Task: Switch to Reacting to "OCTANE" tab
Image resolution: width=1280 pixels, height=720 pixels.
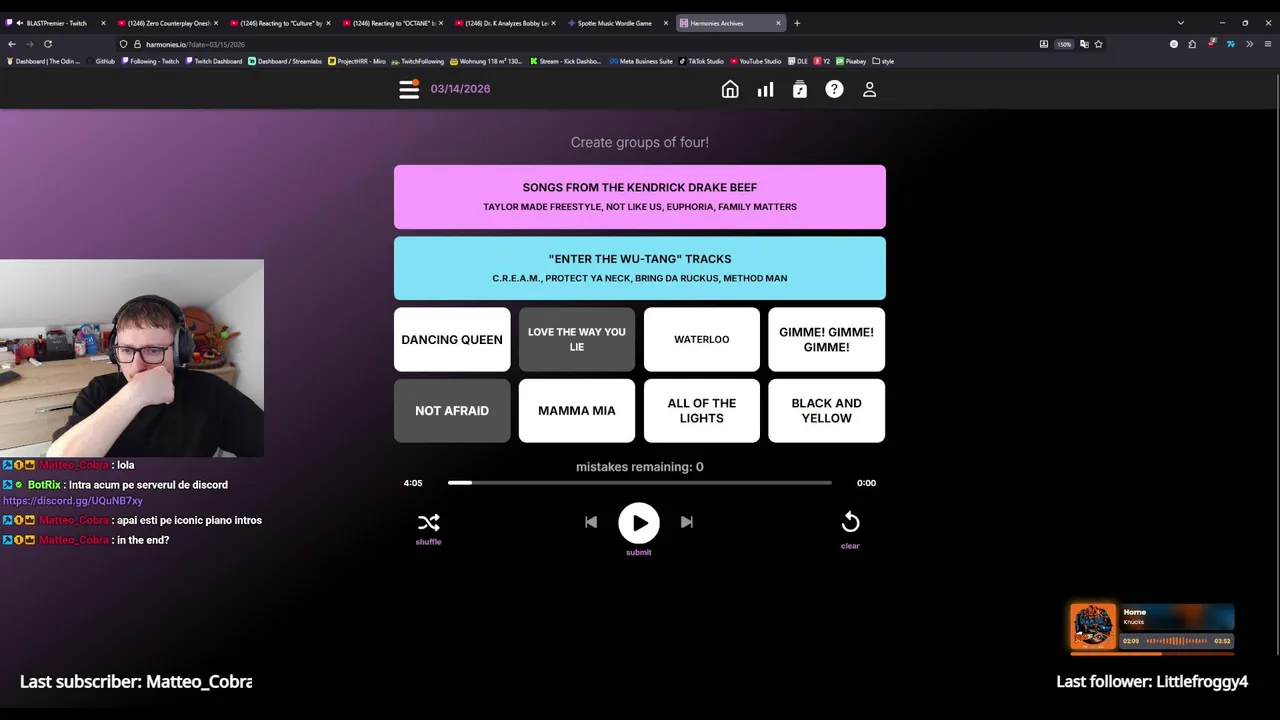Action: tap(392, 23)
